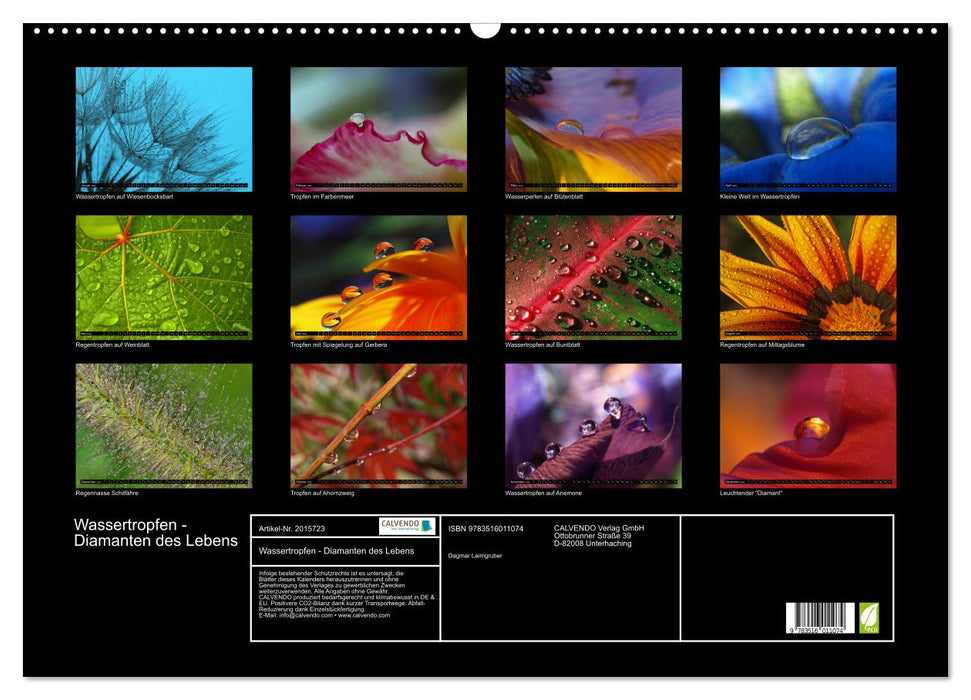Image resolution: width=971 pixels, height=700 pixels.
Task: Click the large title Wassertropfen - Diamanten des Lebens
Action: (x=156, y=533)
